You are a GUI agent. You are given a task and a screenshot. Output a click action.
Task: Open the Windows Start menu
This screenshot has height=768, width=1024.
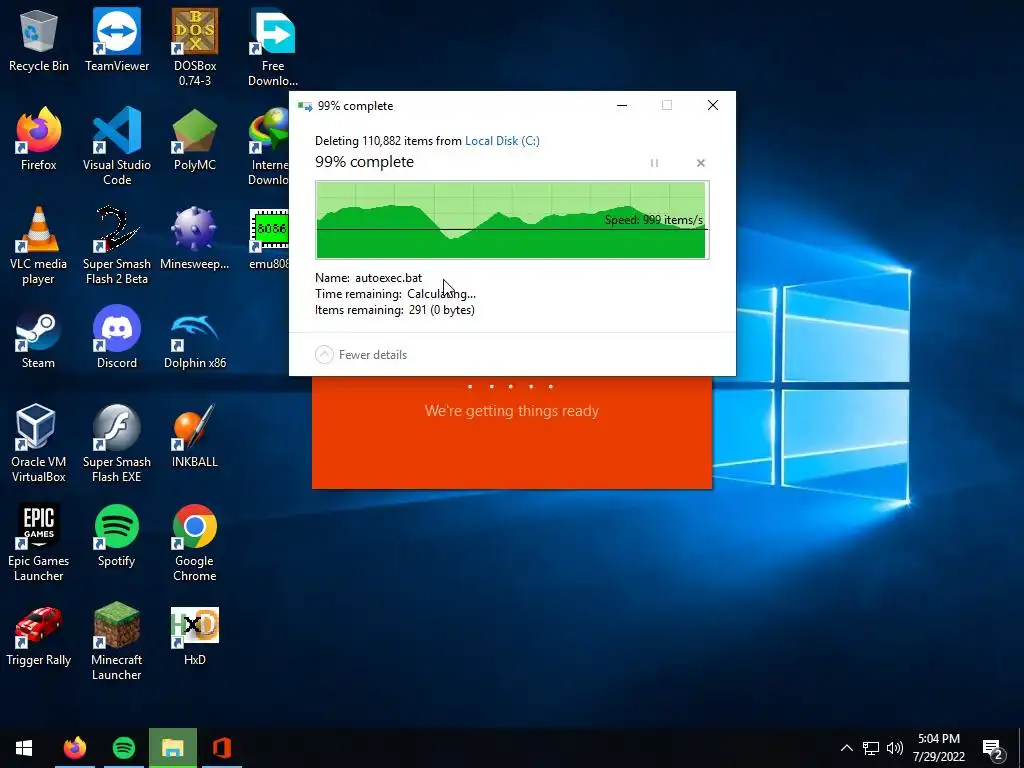click(24, 748)
